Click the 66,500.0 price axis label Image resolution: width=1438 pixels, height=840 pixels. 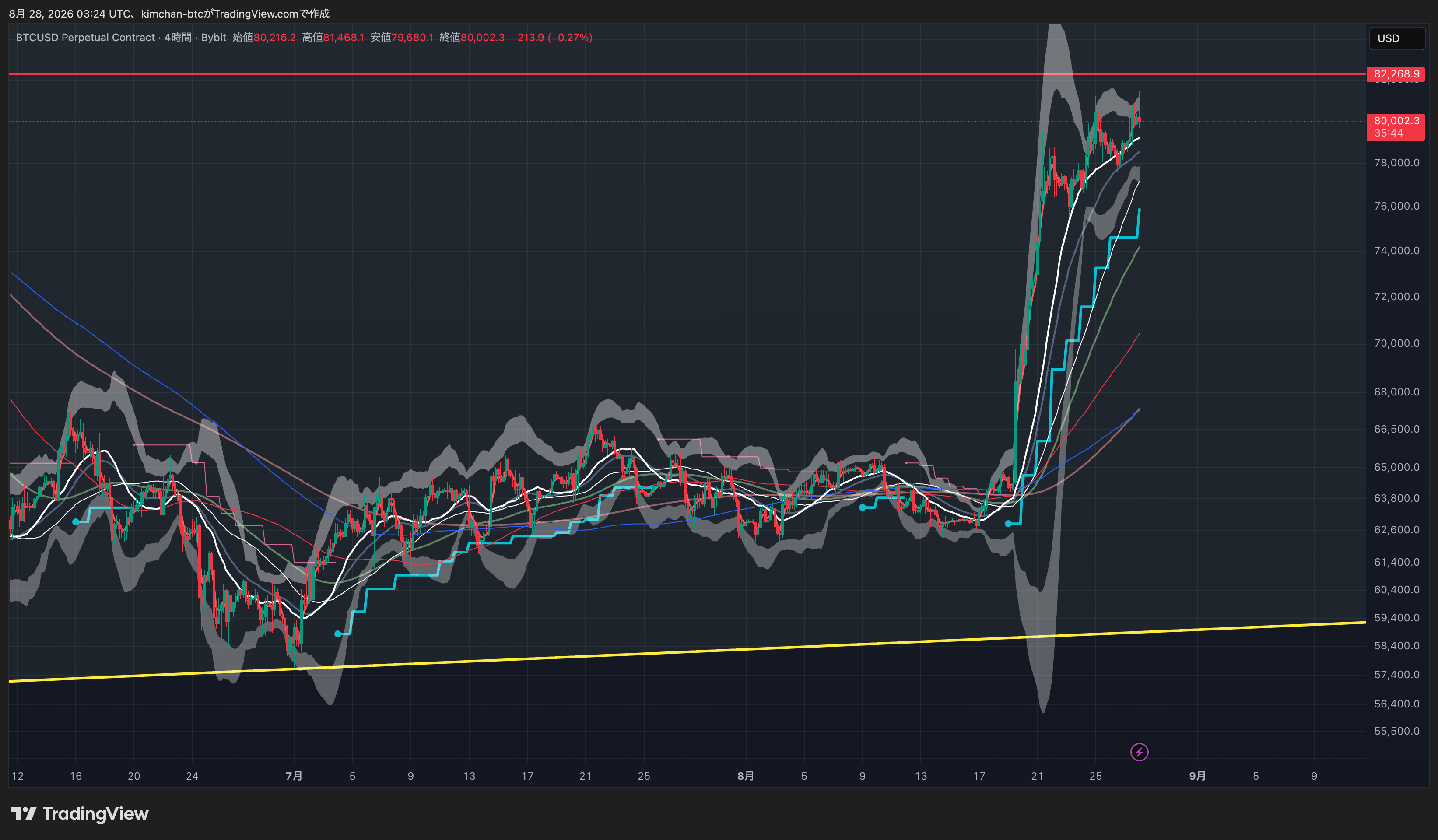[1396, 429]
